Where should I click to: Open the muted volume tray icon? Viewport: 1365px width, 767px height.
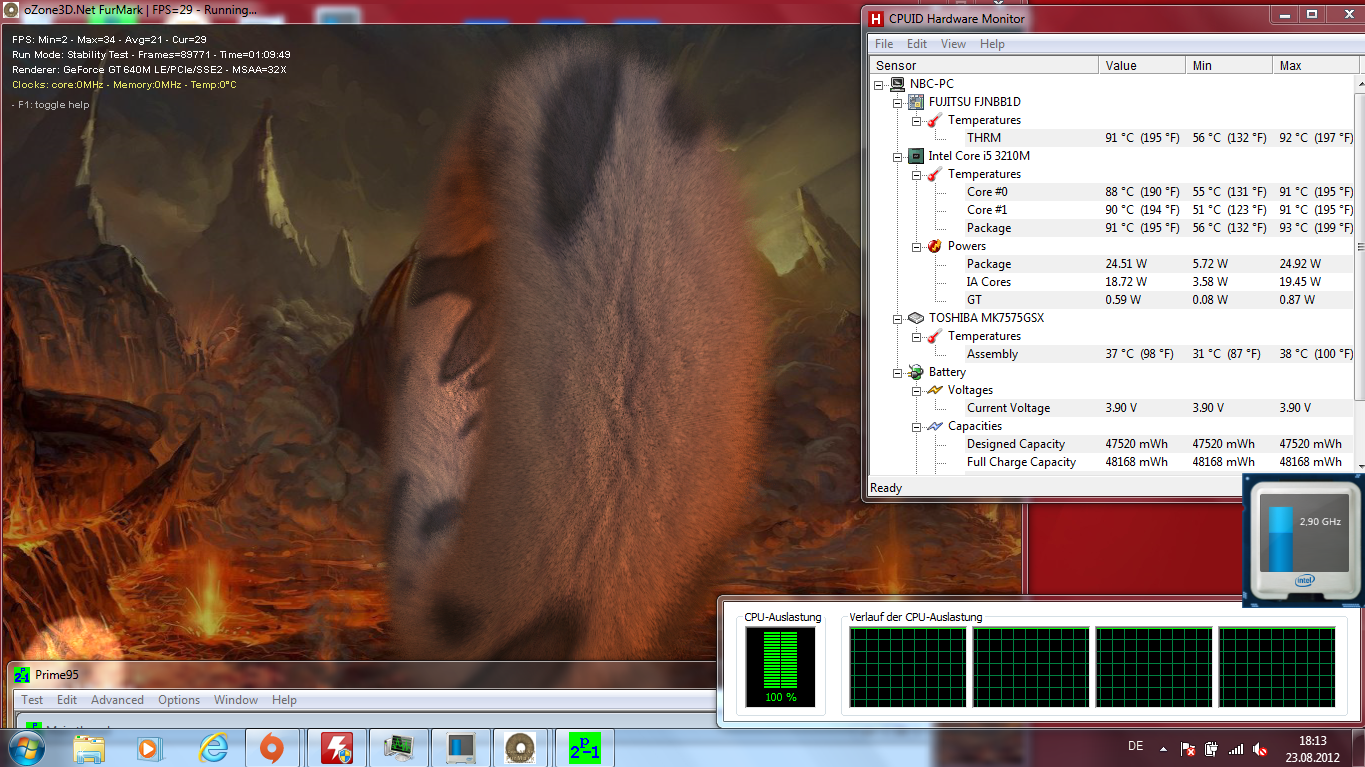click(1261, 748)
